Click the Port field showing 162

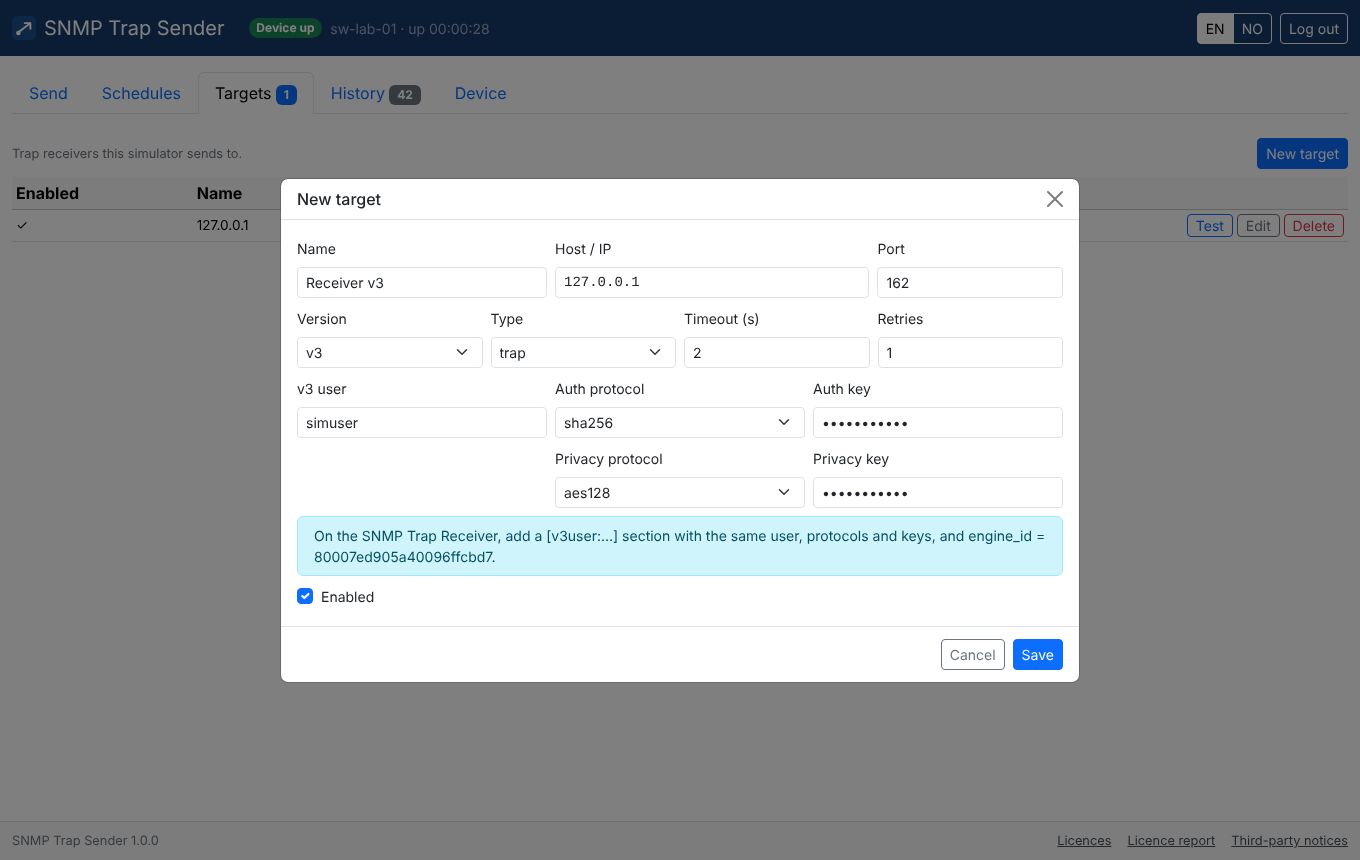(970, 282)
